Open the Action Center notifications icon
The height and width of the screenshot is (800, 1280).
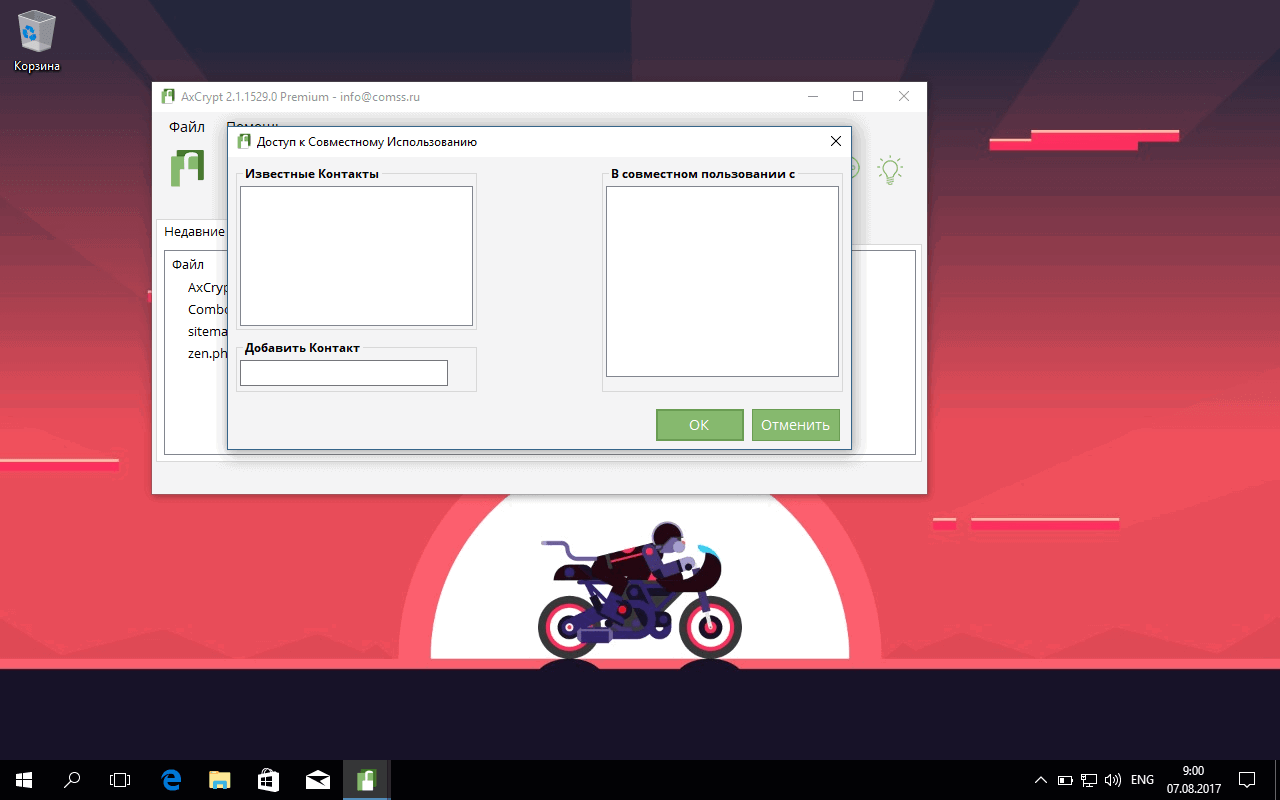1247,780
